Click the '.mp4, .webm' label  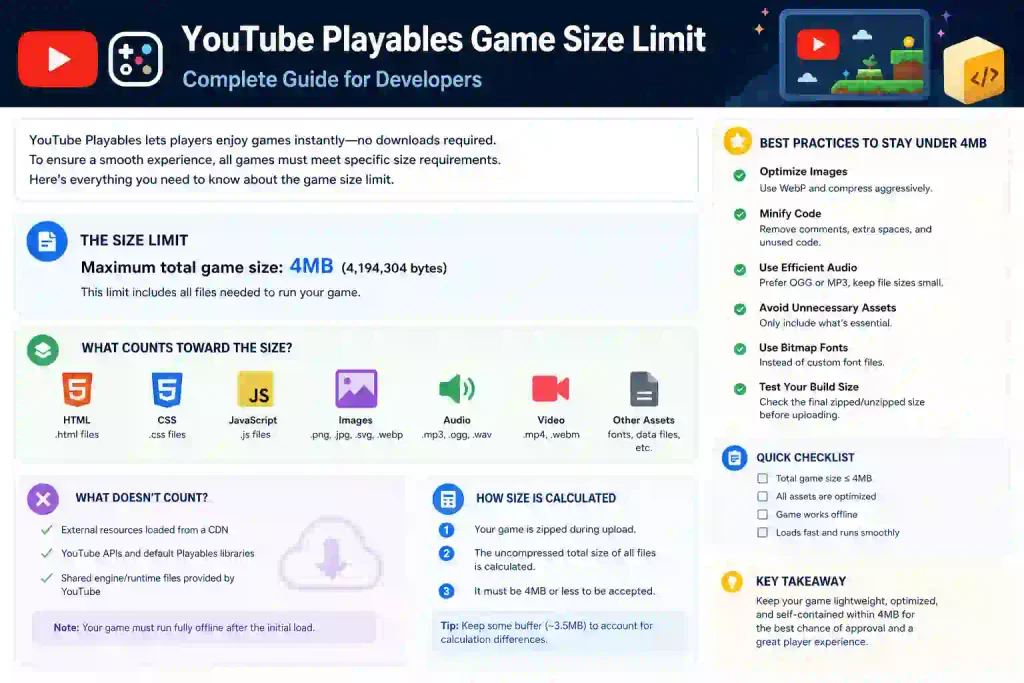[551, 434]
